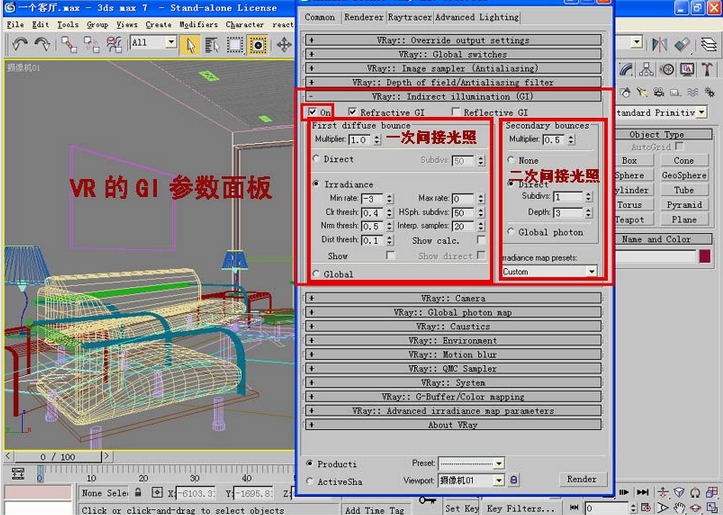Viewport: 723px width, 515px height.
Task: Expand the VRay Environment rollout
Action: [453, 340]
